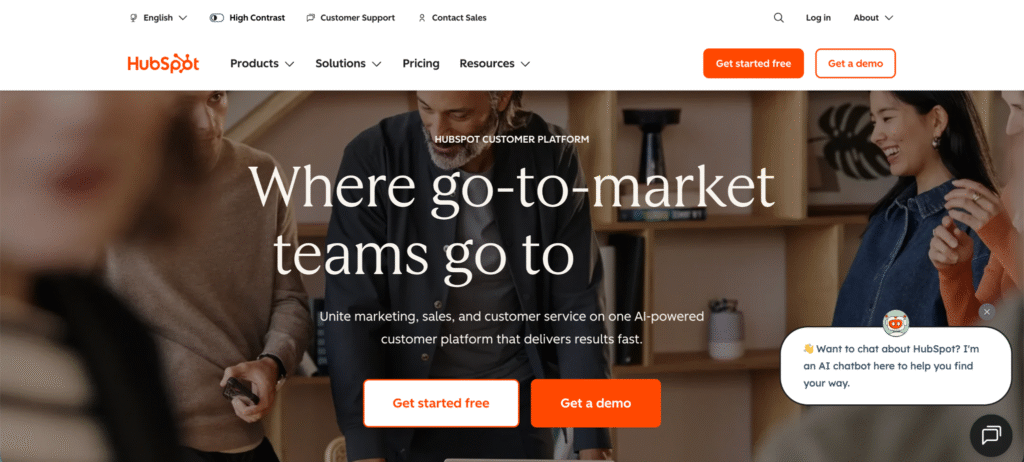This screenshot has width=1024, height=462.
Task: Go to the Pricing page
Action: [x=421, y=63]
